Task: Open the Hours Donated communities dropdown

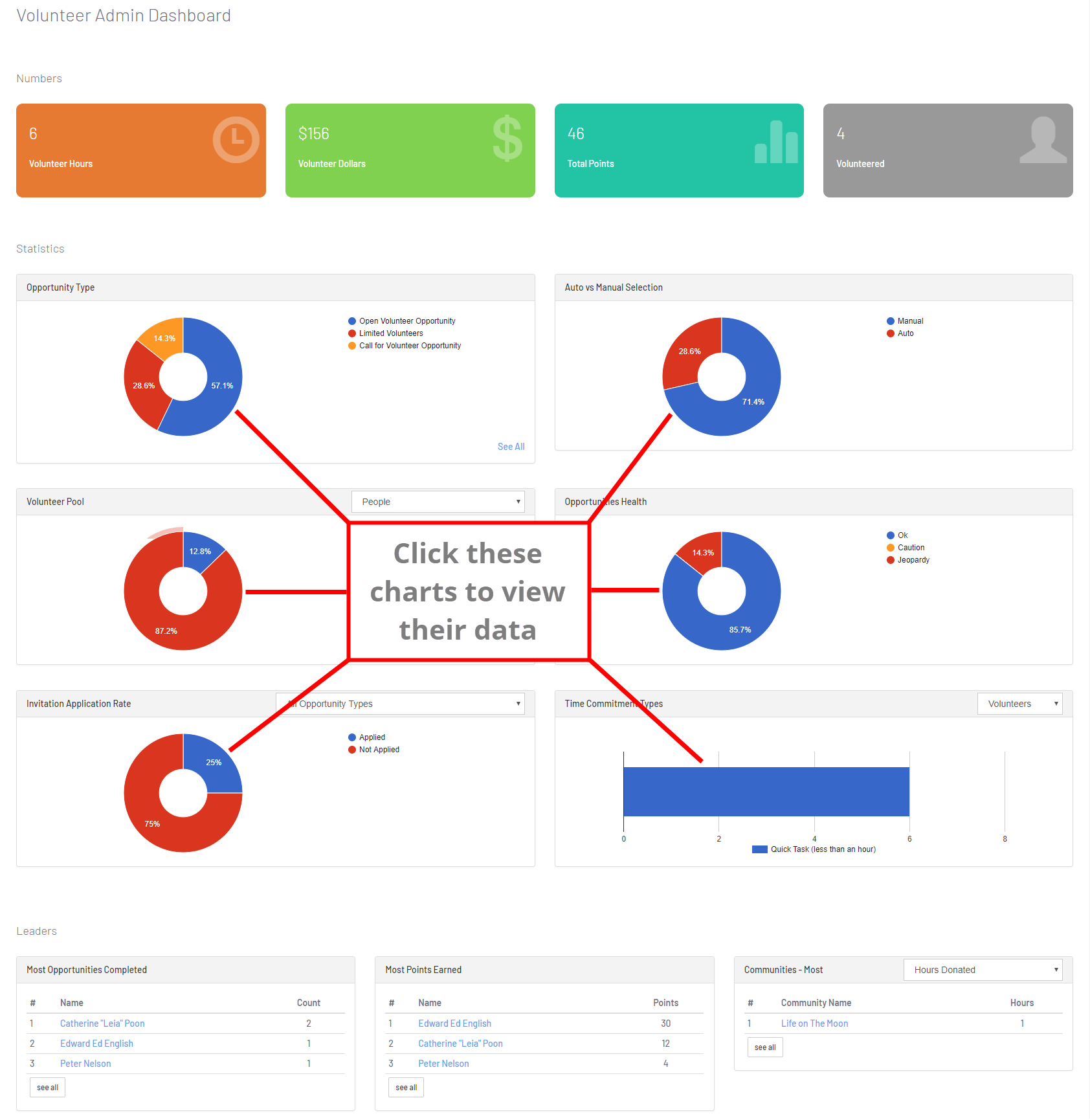Action: (x=982, y=970)
